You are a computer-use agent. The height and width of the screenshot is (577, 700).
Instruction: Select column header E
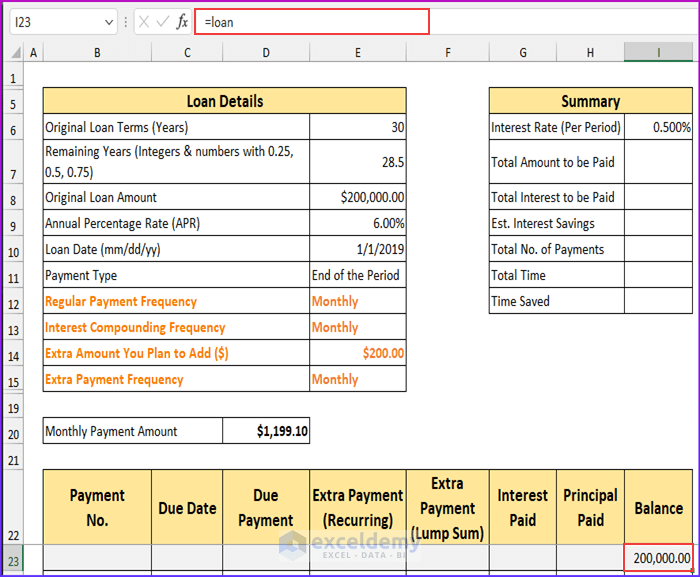coord(357,52)
